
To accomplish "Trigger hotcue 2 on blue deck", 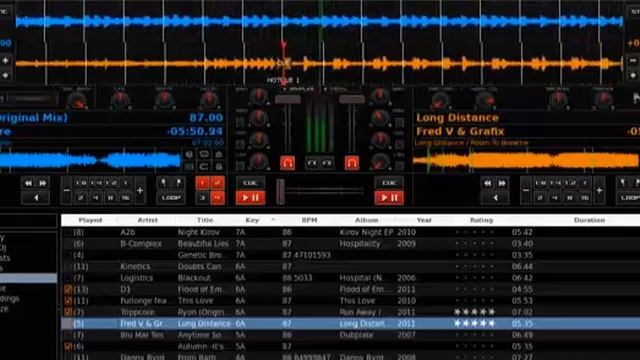I will [218, 183].
